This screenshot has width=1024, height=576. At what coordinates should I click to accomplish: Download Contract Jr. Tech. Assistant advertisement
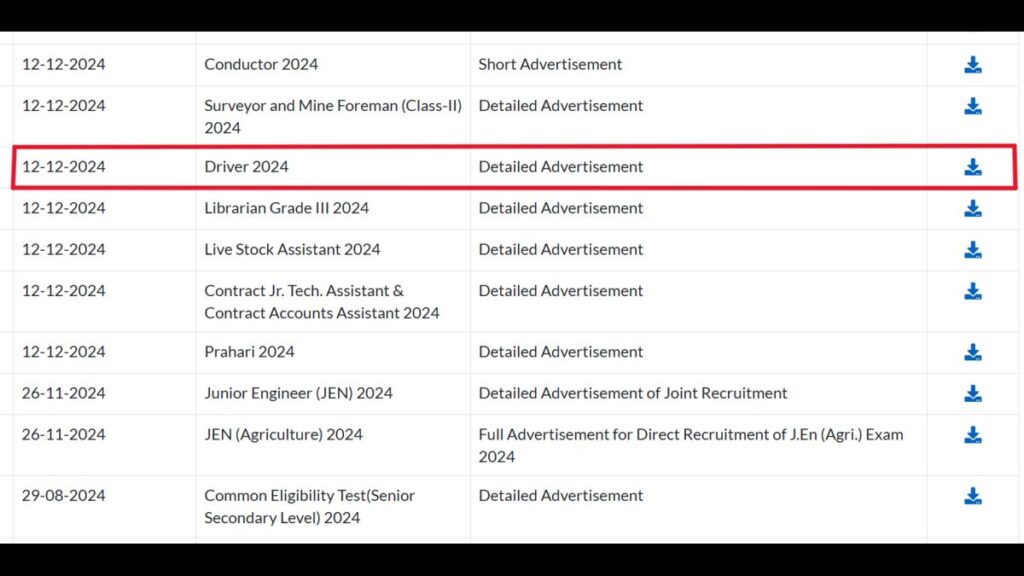tap(972, 291)
